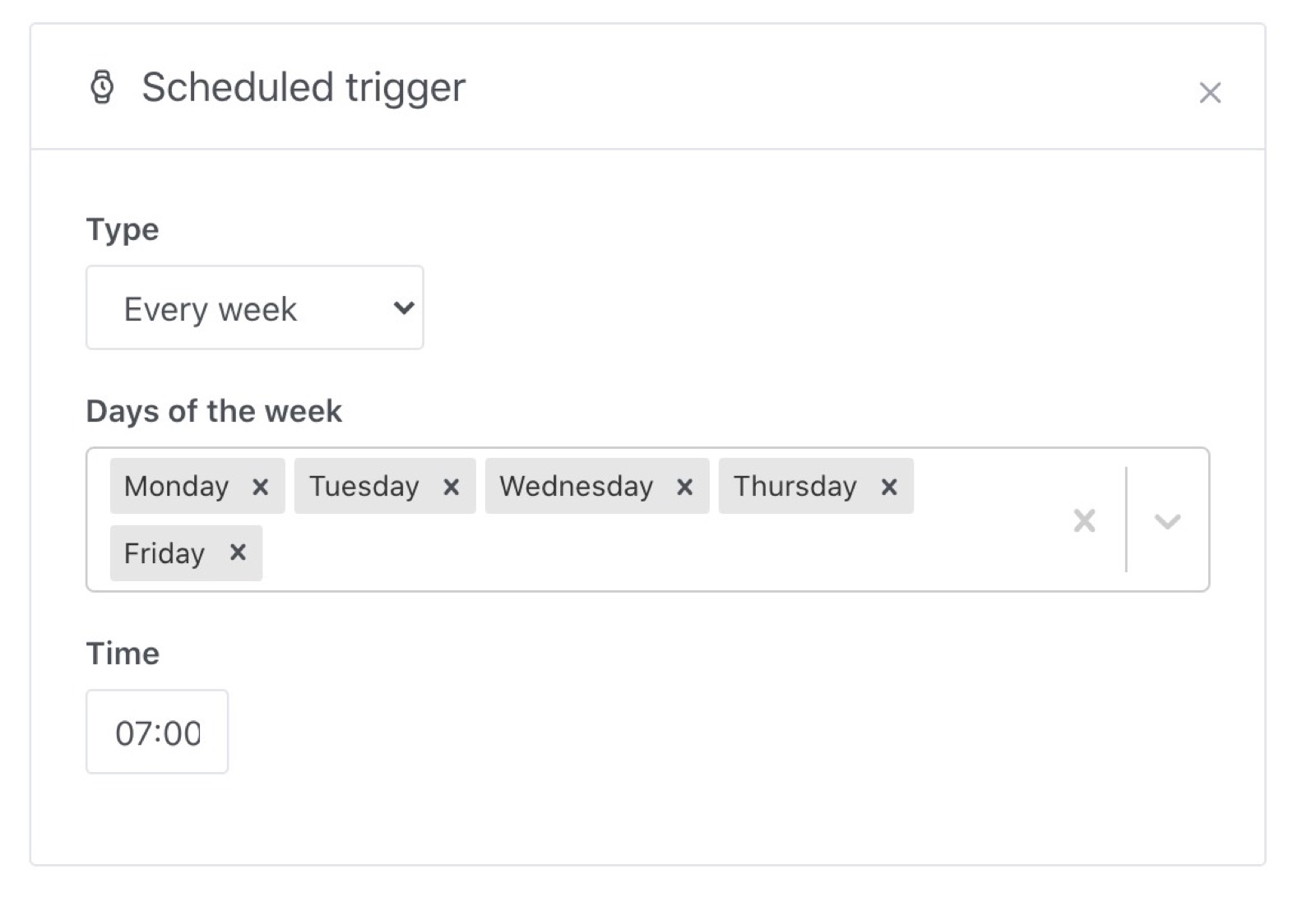
Task: Click the Days of the week label
Action: (x=214, y=411)
